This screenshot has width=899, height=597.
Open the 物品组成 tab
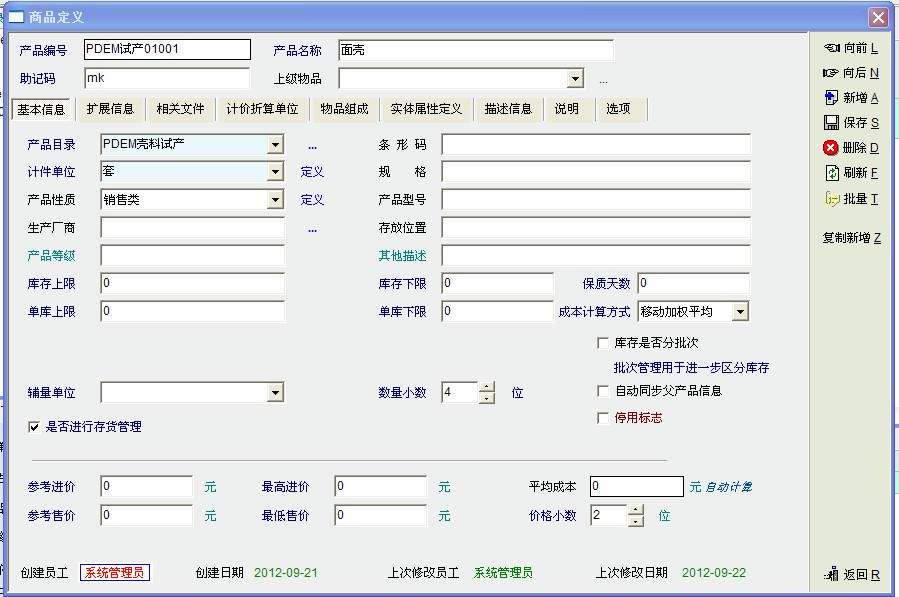[x=344, y=109]
